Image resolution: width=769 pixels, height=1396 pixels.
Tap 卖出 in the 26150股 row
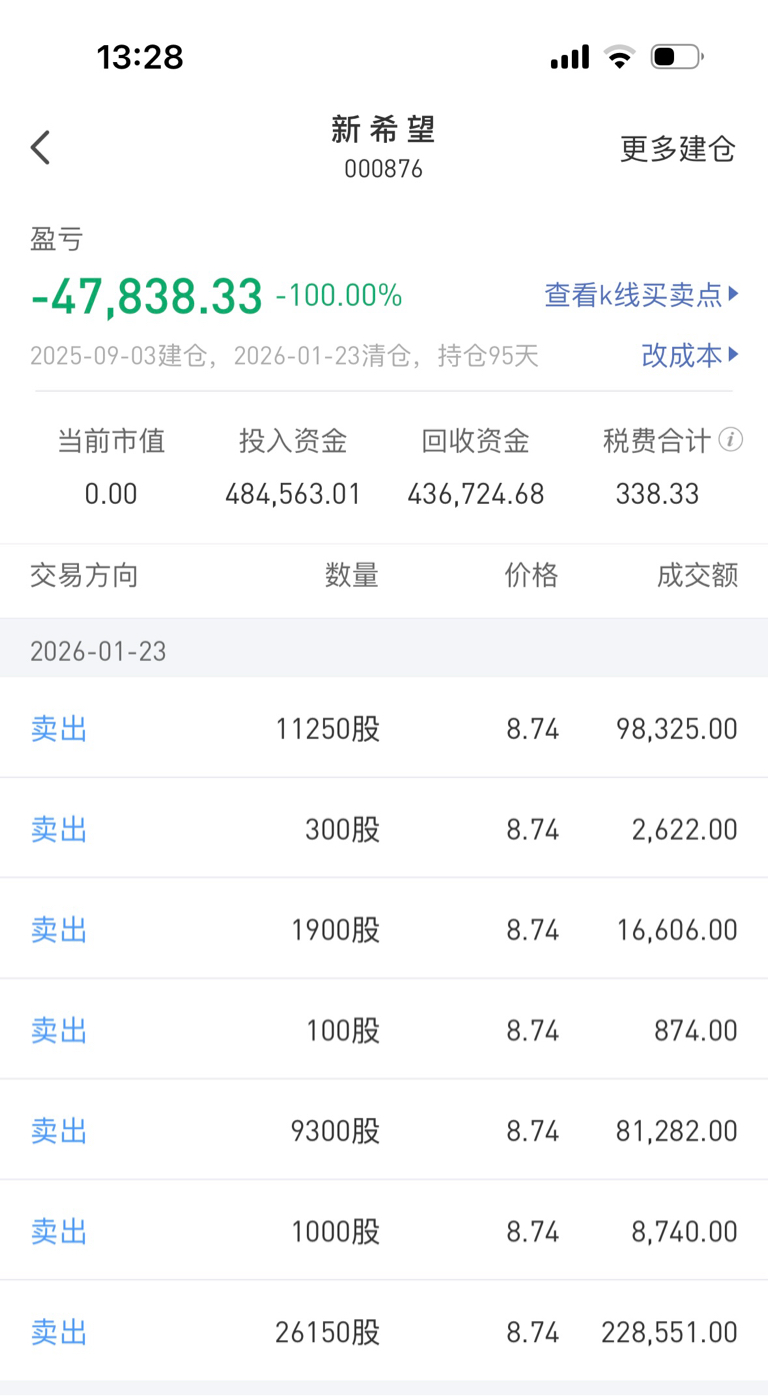(x=59, y=1332)
